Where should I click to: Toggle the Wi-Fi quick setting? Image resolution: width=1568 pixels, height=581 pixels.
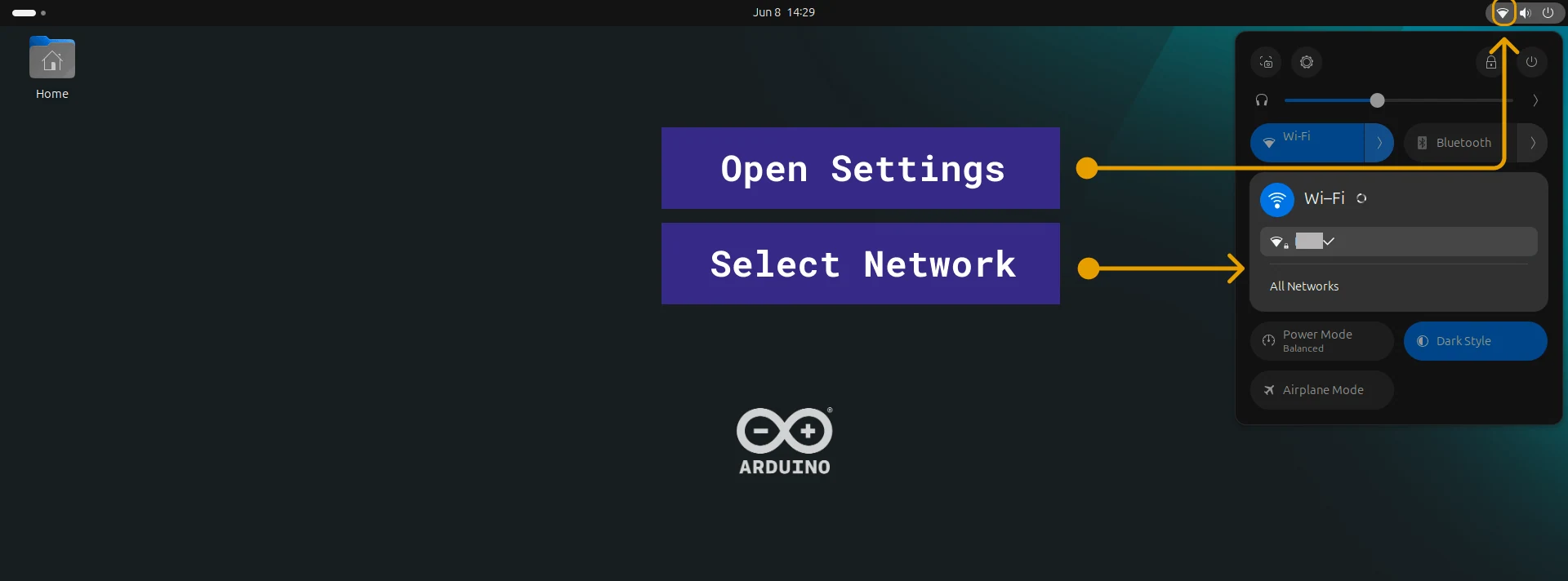[1307, 143]
